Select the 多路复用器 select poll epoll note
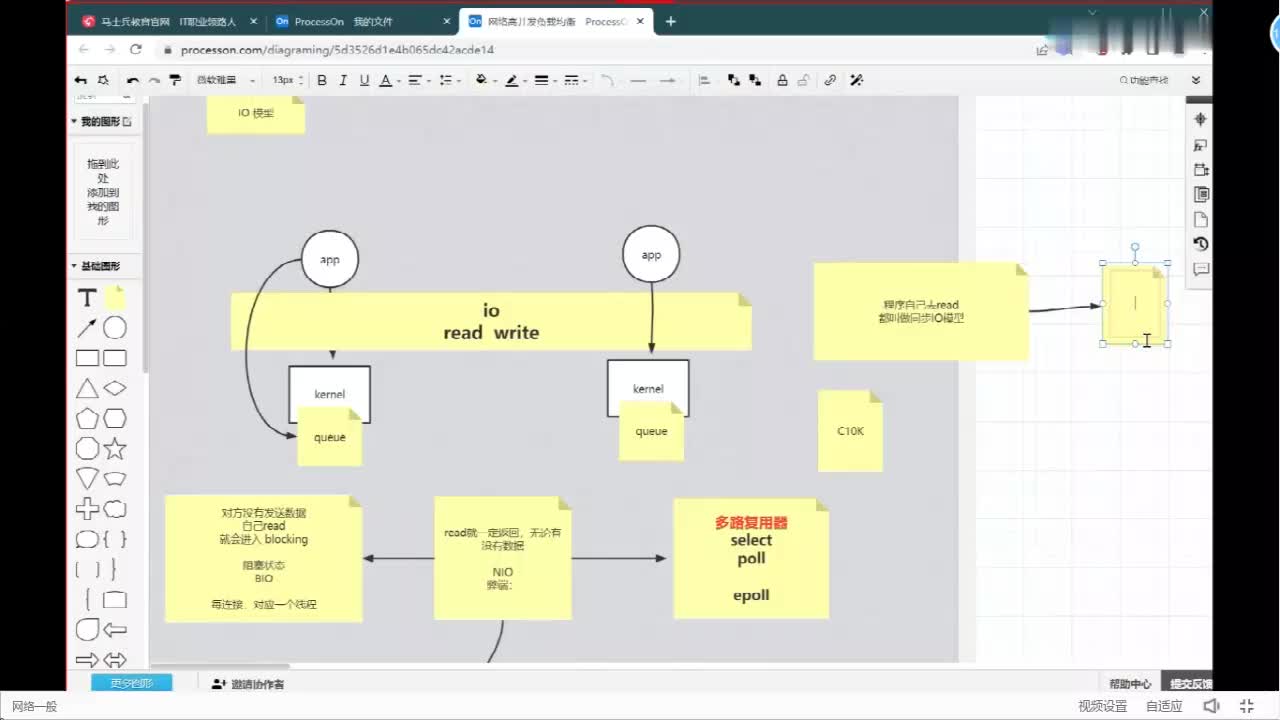This screenshot has height=720, width=1280. (x=751, y=558)
